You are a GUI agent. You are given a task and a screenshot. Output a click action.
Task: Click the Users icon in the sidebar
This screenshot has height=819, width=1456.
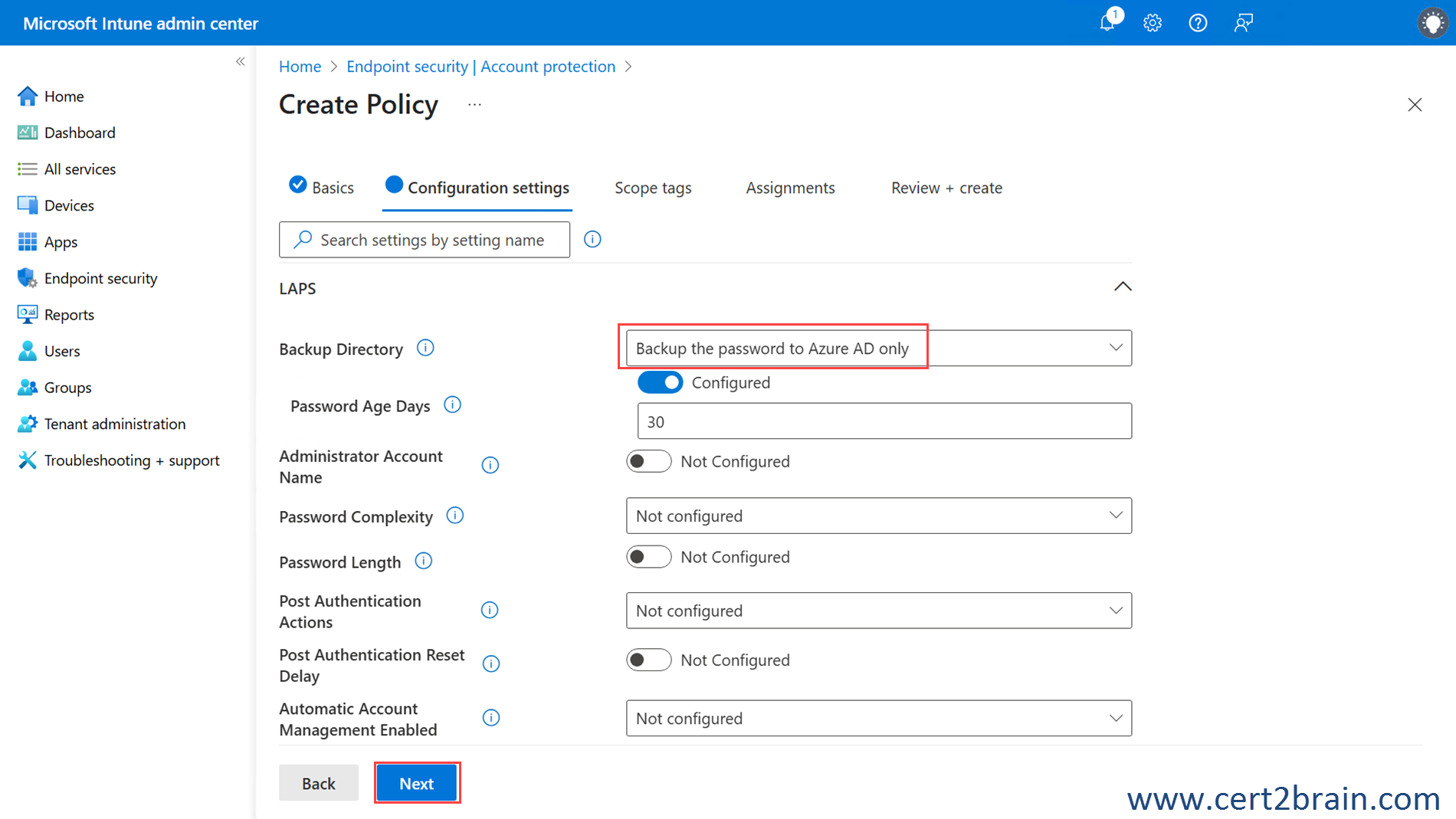[x=28, y=351]
